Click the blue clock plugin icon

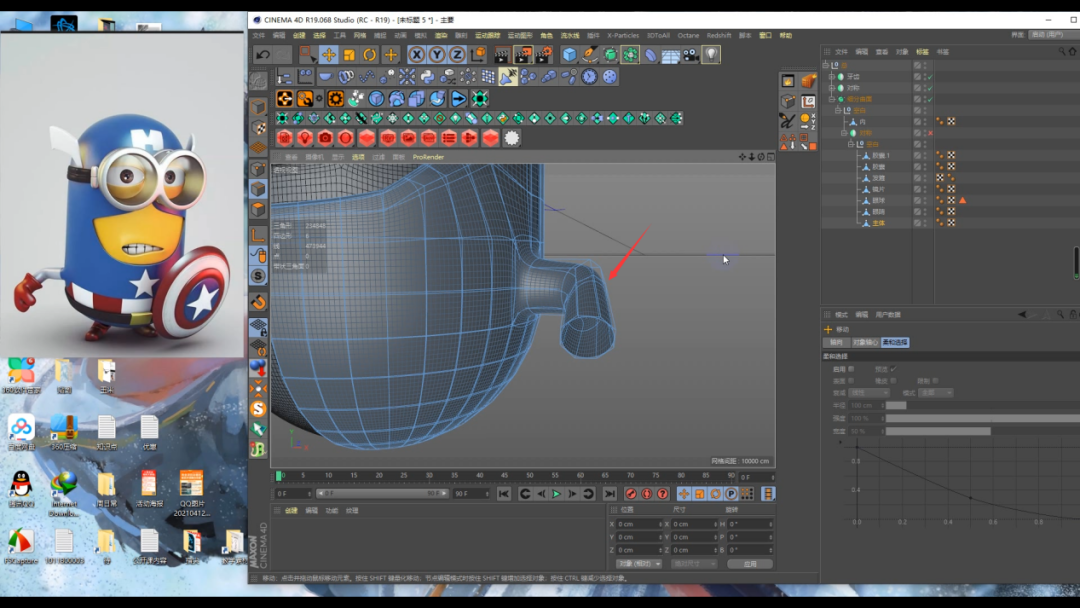(590, 76)
